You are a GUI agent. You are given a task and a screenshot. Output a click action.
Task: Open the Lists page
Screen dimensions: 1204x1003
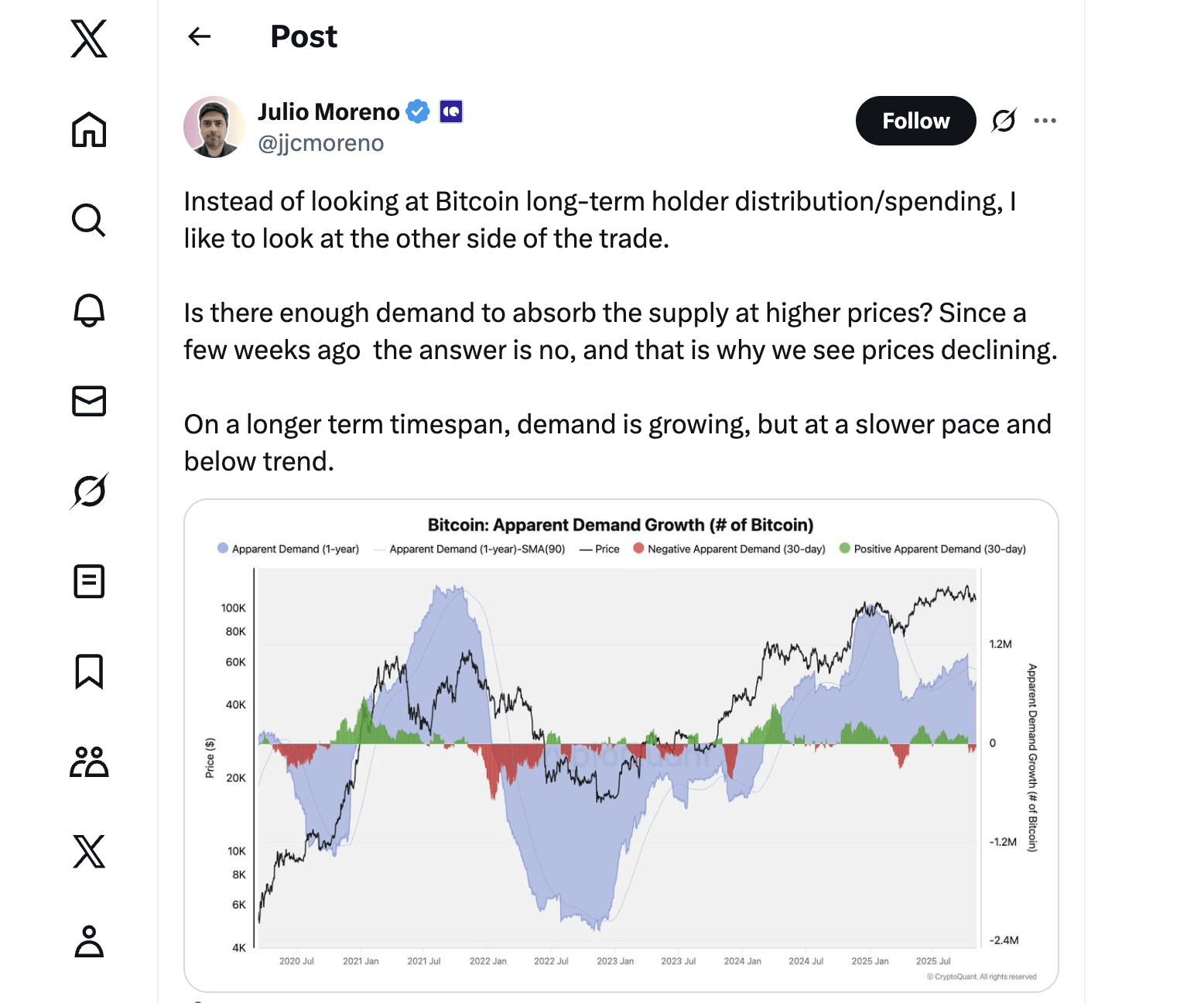click(x=89, y=581)
